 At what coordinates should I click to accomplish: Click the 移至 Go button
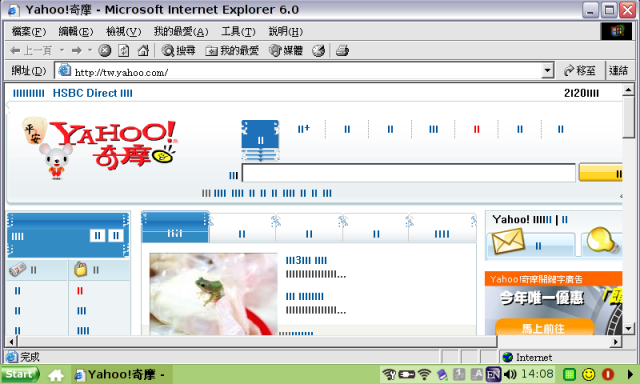coord(579,71)
